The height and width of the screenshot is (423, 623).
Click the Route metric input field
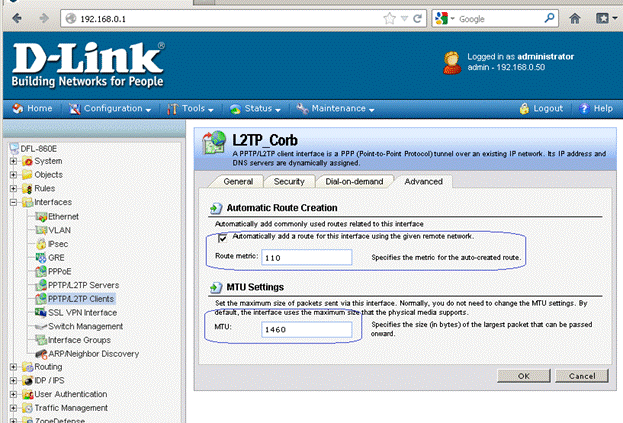306,257
